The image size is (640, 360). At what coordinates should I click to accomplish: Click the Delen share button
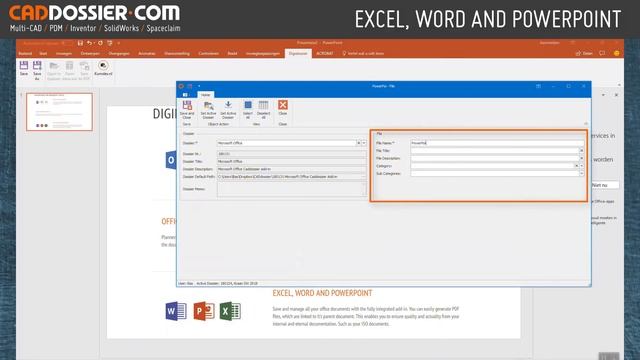[584, 53]
